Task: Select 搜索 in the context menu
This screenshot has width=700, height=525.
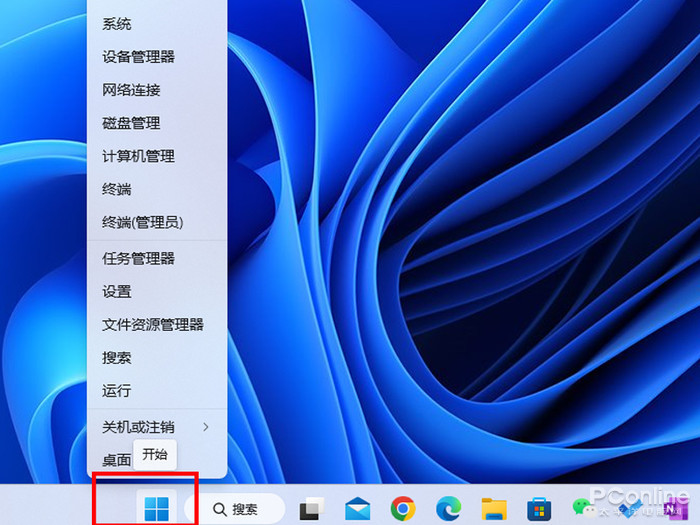Action: coord(157,358)
